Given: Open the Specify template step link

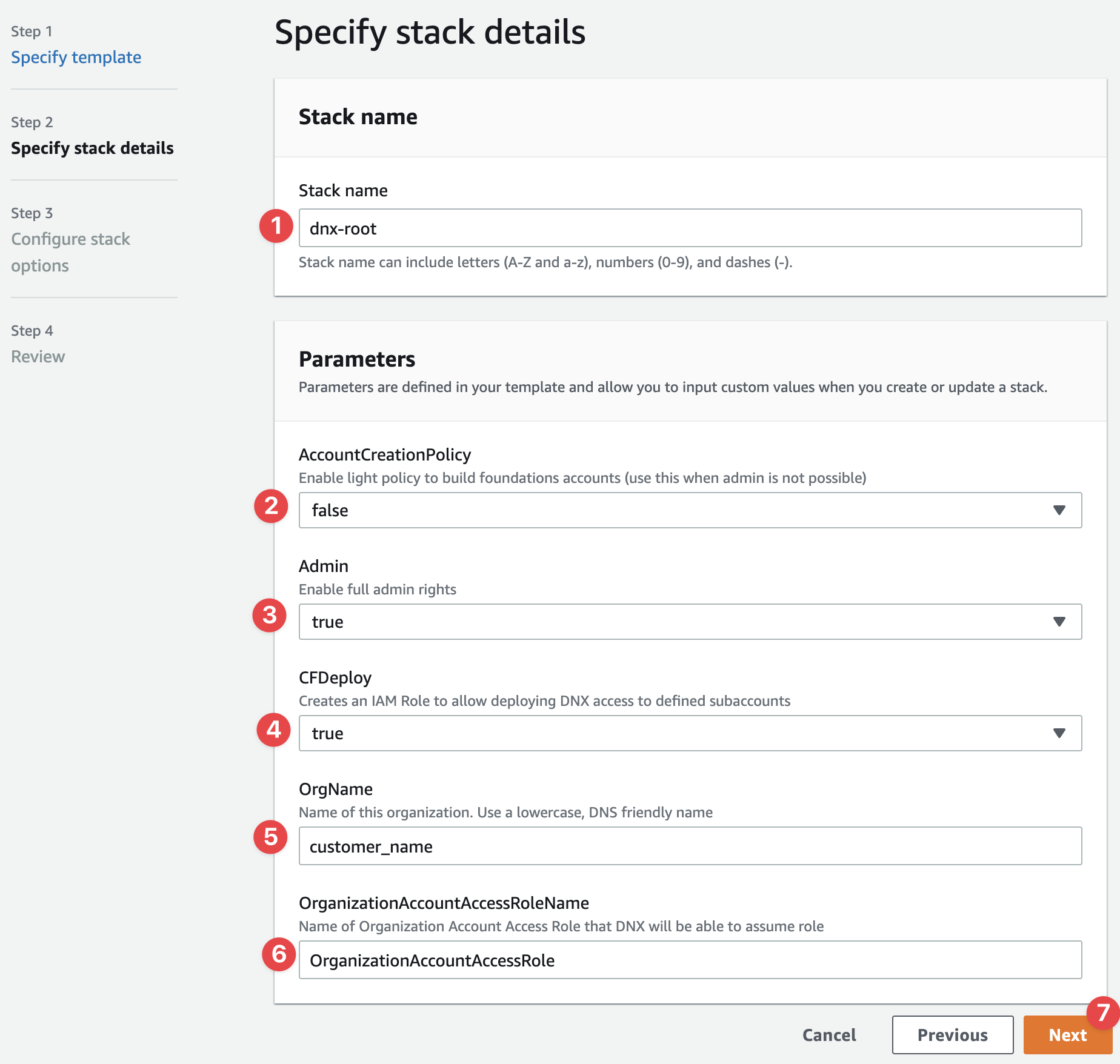Looking at the screenshot, I should (76, 57).
